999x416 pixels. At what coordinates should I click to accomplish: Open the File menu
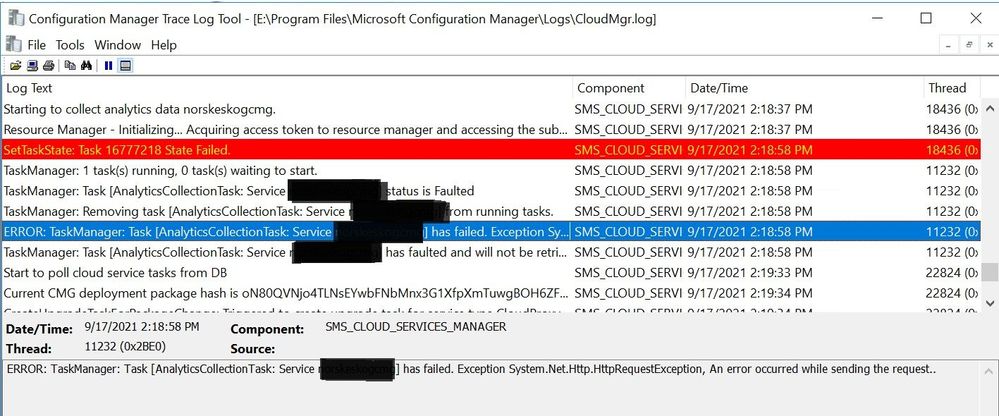click(x=36, y=45)
